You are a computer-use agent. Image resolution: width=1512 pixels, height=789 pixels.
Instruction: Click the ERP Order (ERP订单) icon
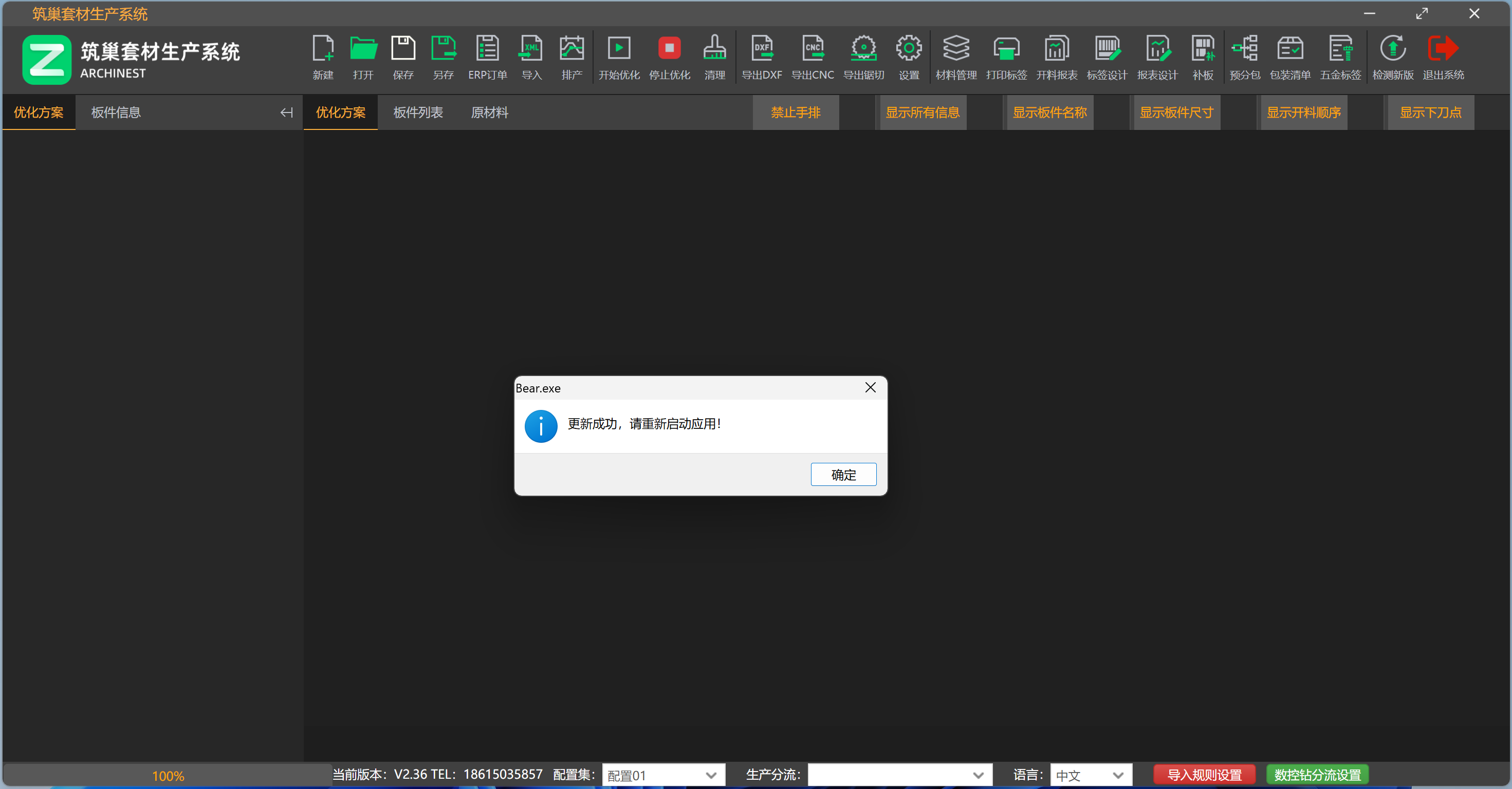tap(487, 49)
